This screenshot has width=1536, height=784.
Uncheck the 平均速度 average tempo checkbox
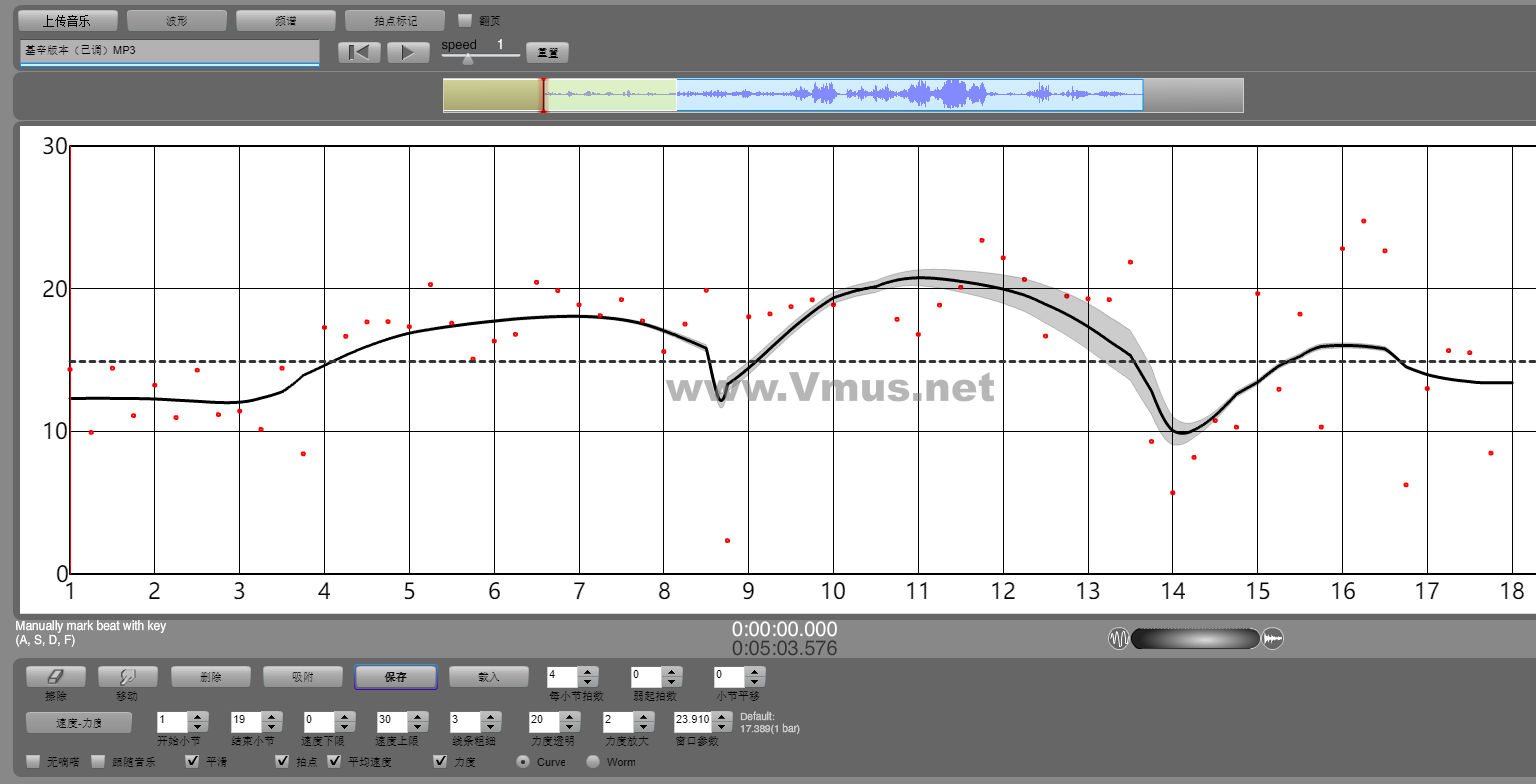pos(335,761)
